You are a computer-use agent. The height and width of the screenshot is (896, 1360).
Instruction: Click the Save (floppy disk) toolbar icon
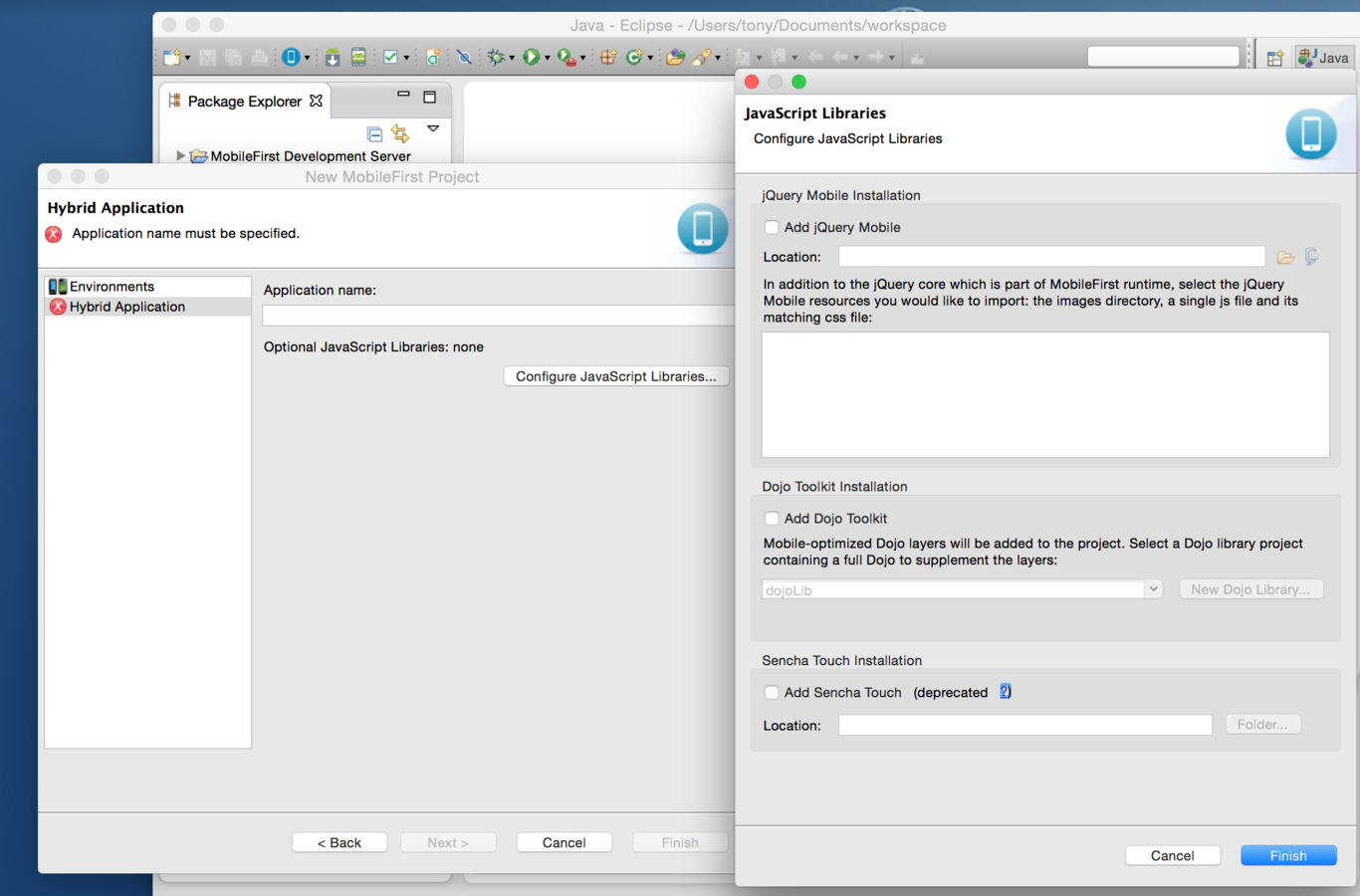pos(207,58)
